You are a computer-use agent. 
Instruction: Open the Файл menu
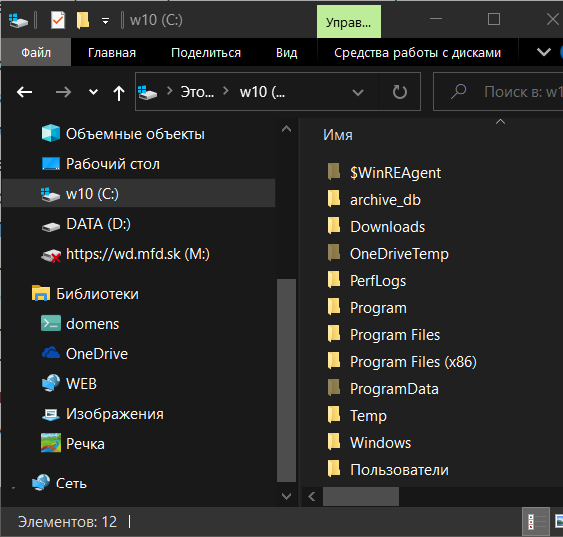point(36,52)
